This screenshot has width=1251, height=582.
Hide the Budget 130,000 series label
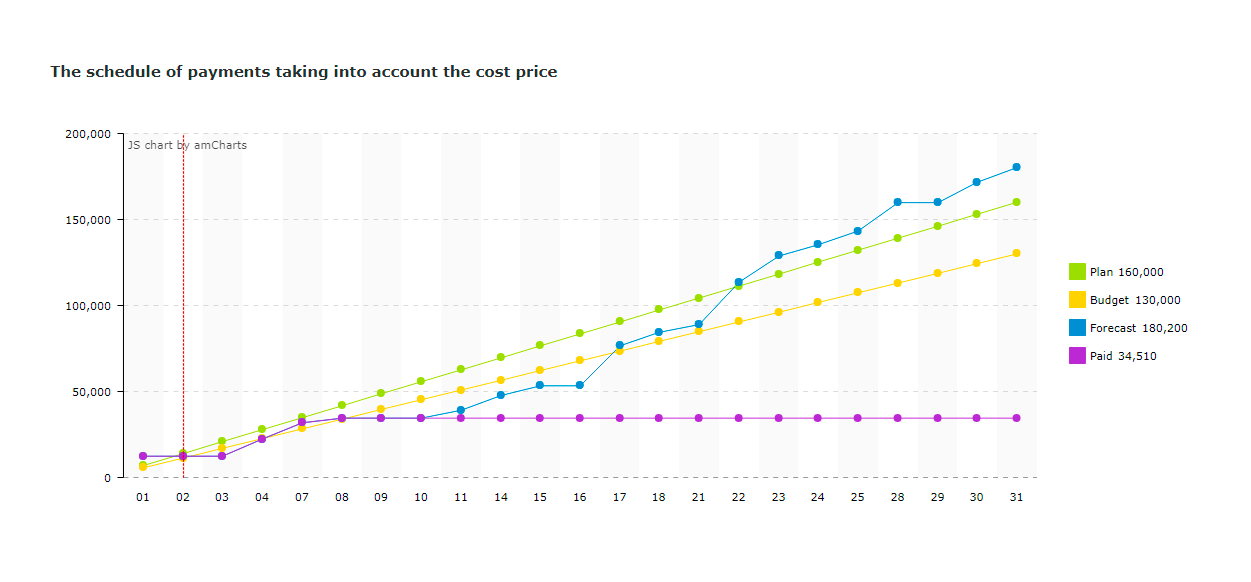[1135, 300]
